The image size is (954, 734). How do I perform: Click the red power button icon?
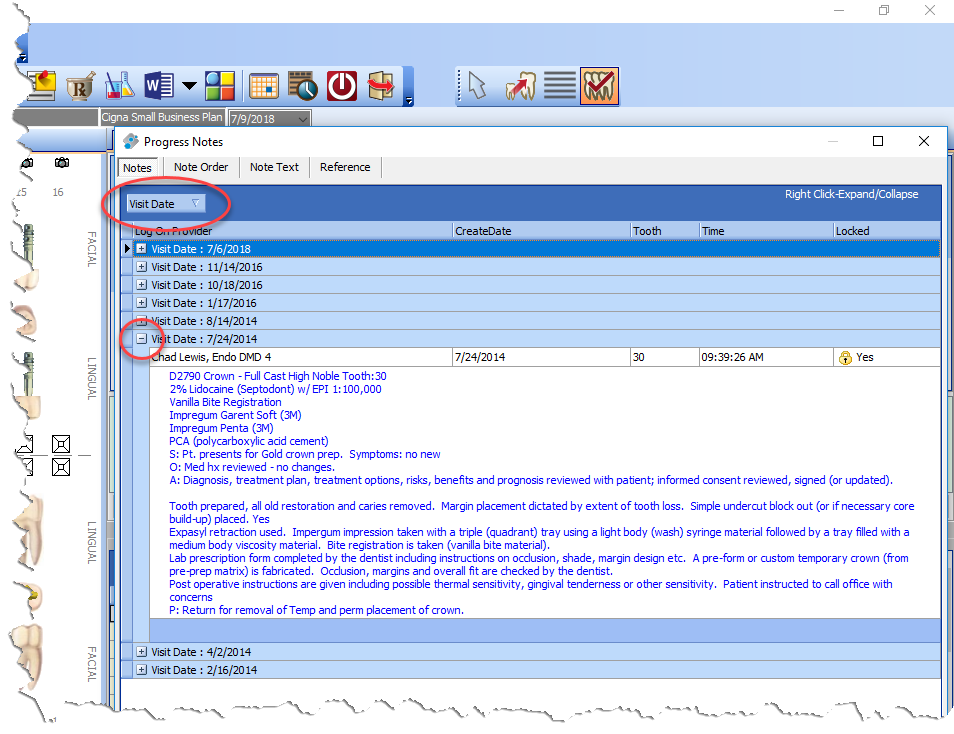342,86
